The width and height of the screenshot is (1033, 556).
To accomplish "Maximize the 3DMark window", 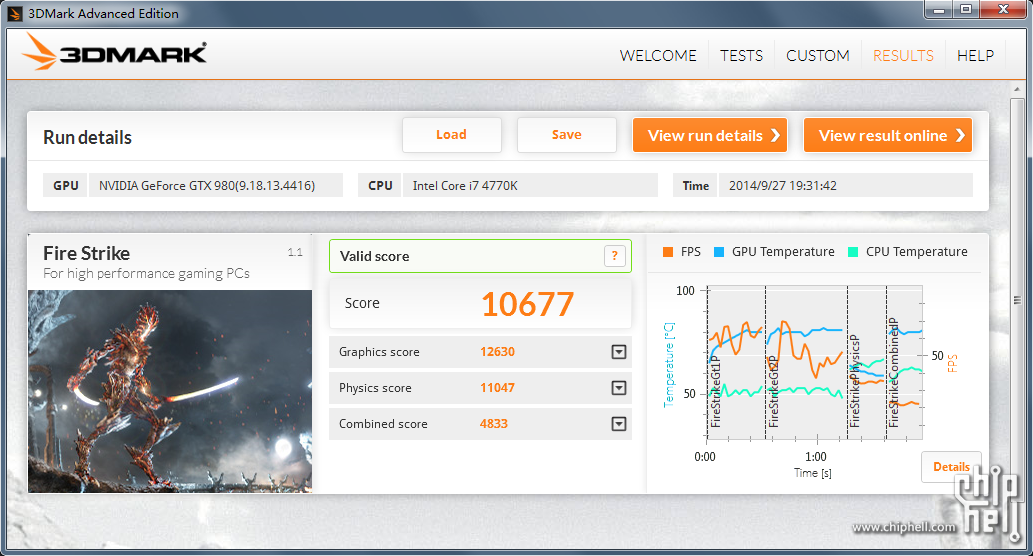I will (966, 9).
